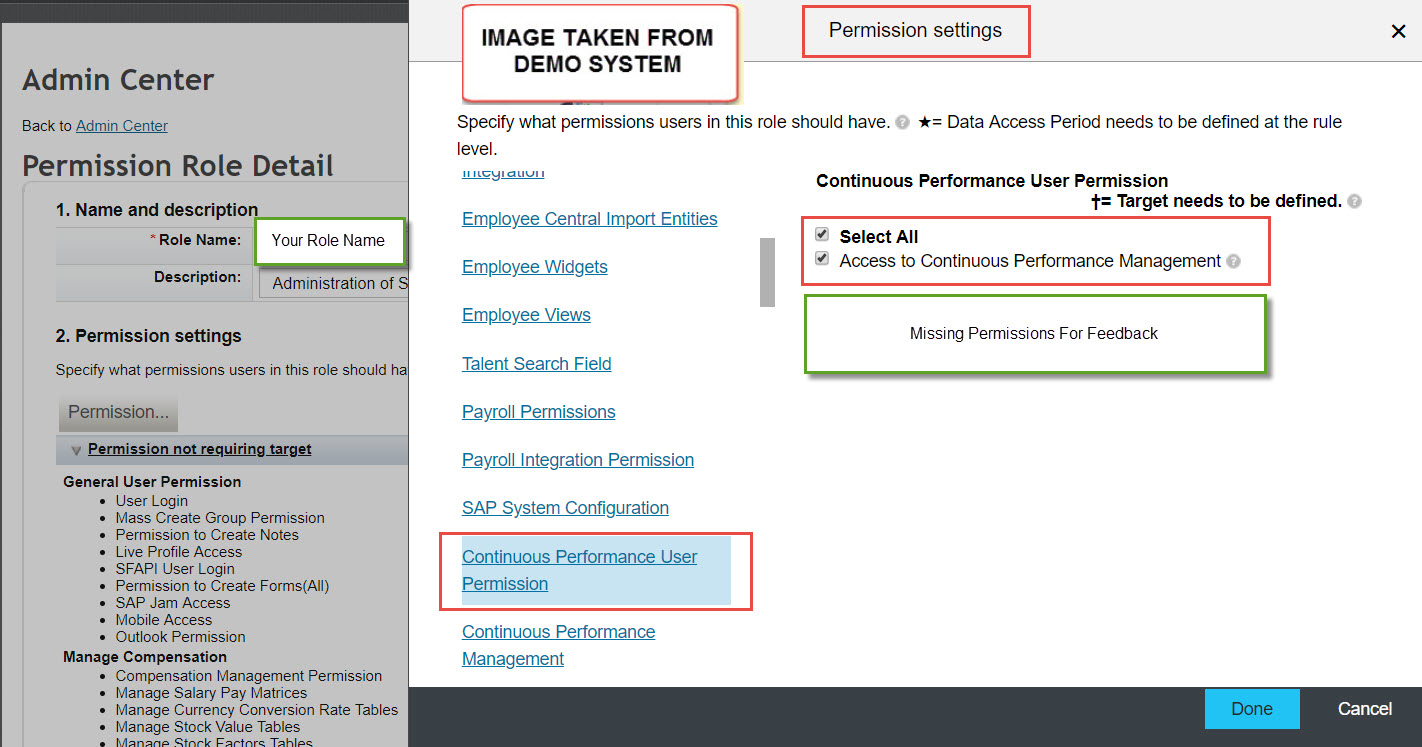
Task: Click SFAPI User Login entry
Action: click(x=175, y=569)
